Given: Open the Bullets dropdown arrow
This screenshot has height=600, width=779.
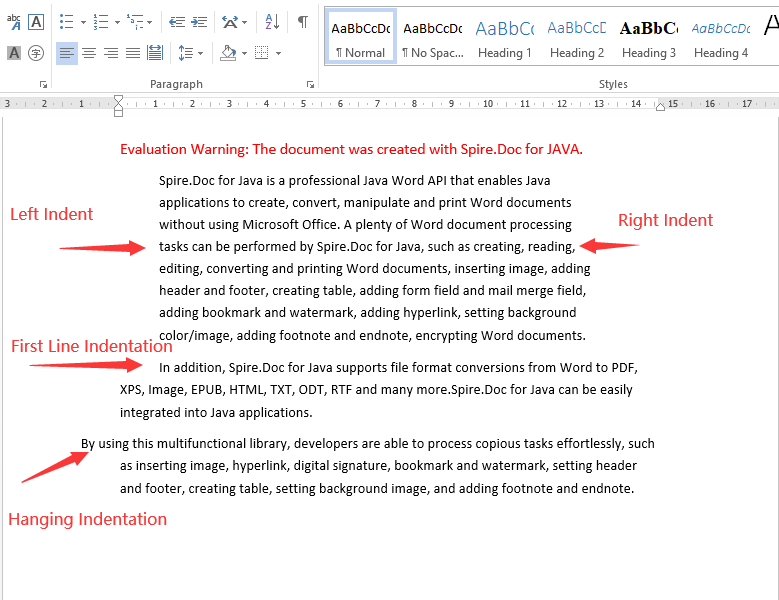Looking at the screenshot, I should pyautogui.click(x=83, y=22).
